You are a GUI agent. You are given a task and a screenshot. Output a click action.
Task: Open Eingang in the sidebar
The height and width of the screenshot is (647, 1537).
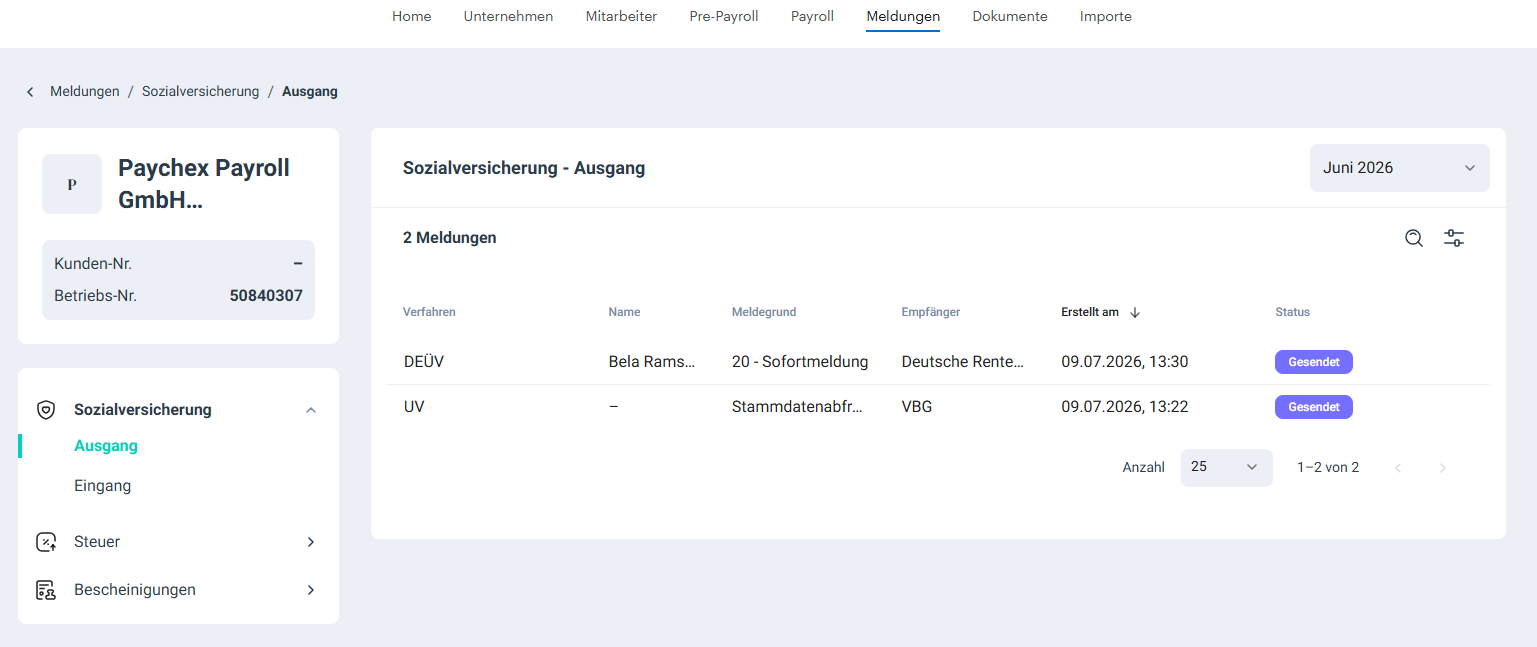pyautogui.click(x=103, y=486)
